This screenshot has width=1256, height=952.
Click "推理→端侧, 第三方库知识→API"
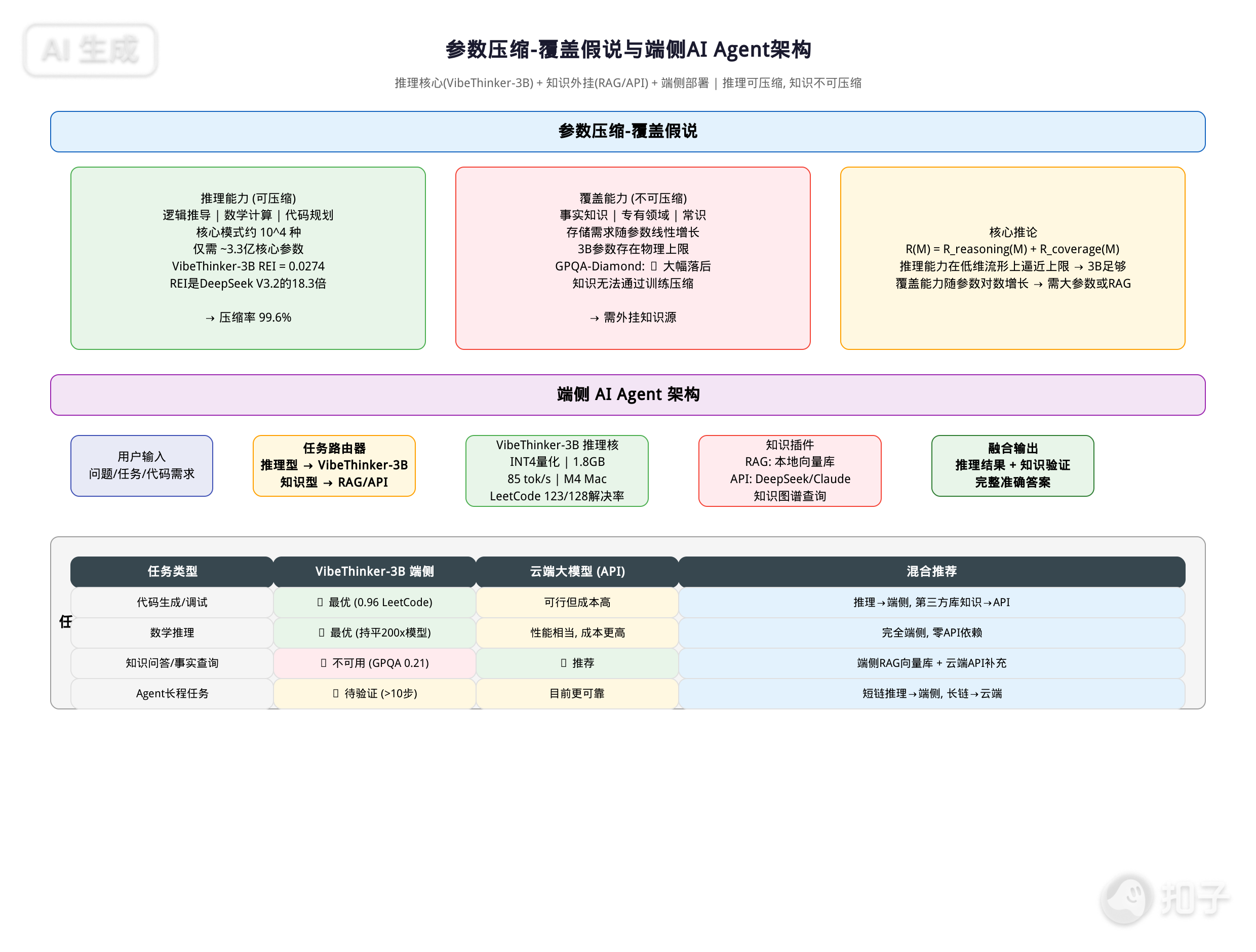point(932,602)
